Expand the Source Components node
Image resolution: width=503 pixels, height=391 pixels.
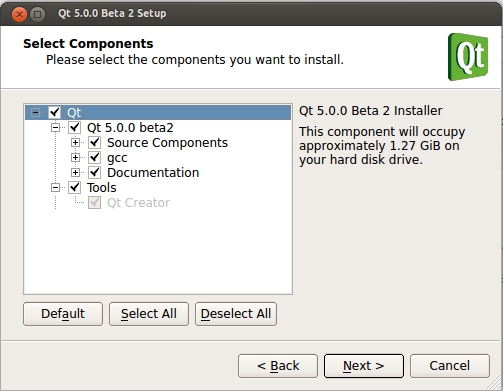(x=75, y=142)
